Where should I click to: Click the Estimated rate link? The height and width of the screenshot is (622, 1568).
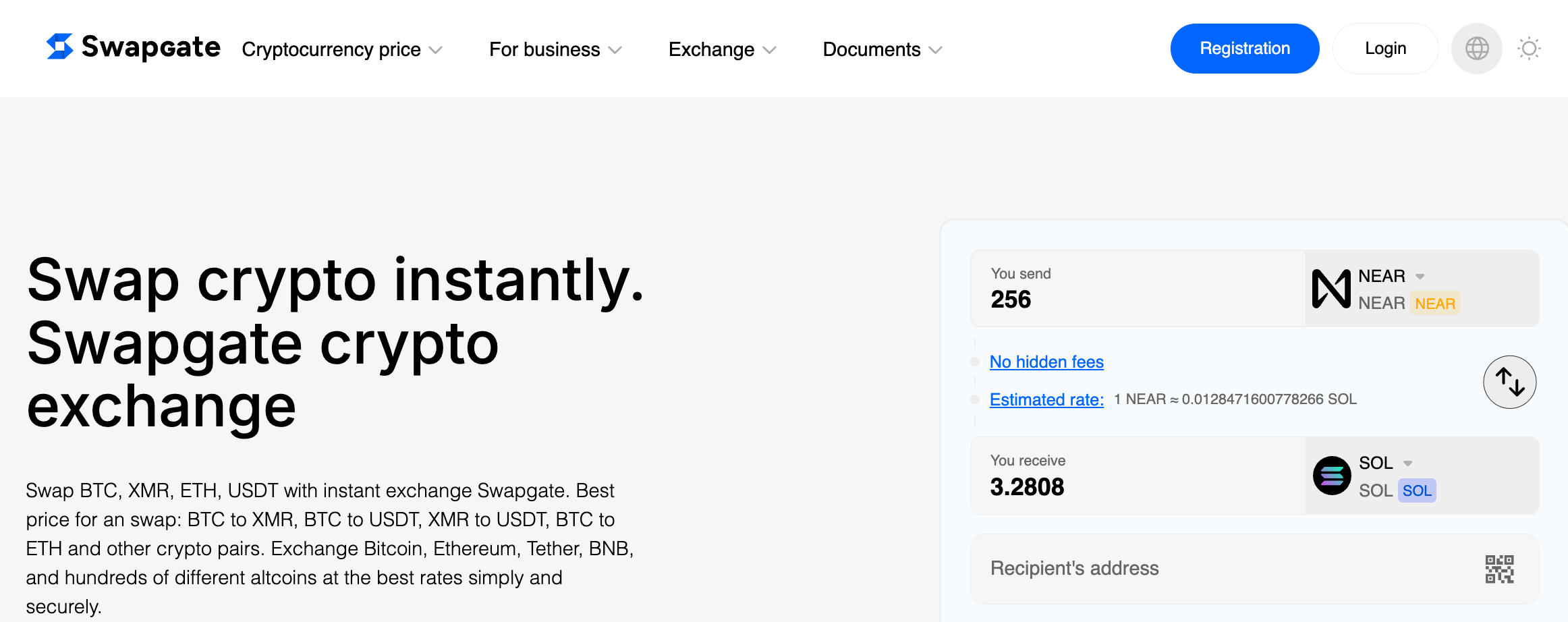1046,400
